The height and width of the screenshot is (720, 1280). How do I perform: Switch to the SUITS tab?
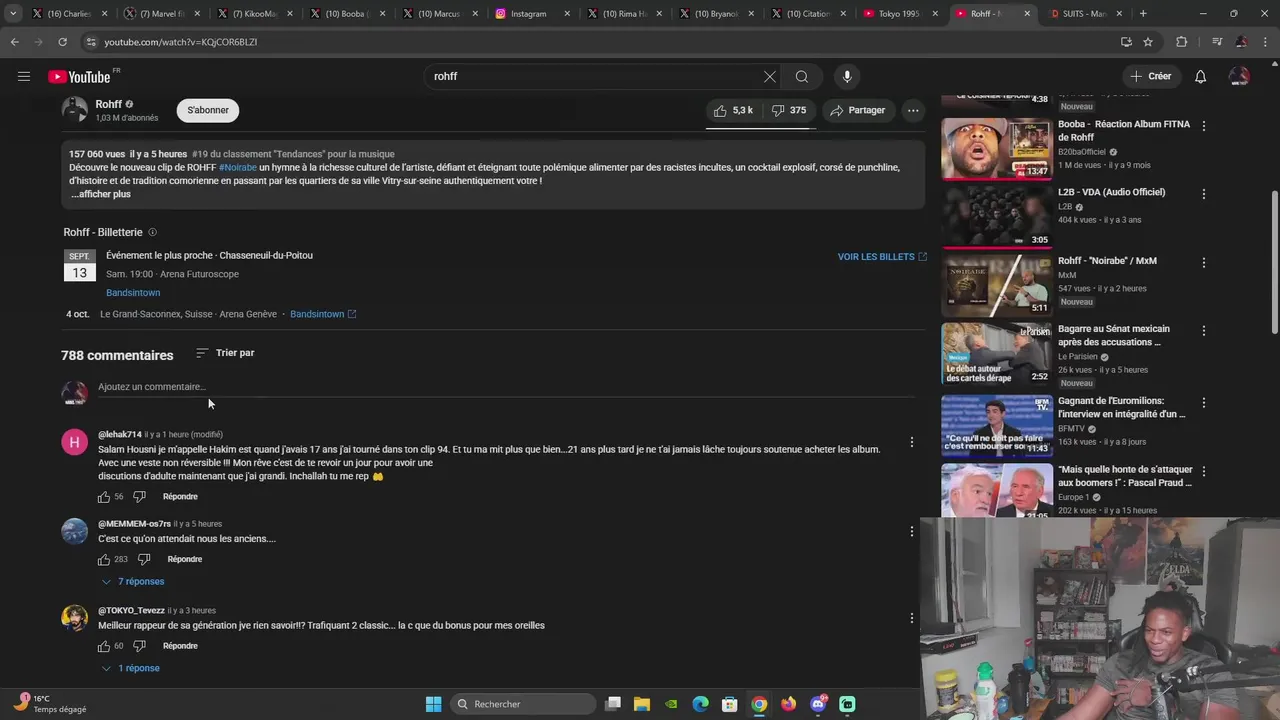click(1084, 14)
